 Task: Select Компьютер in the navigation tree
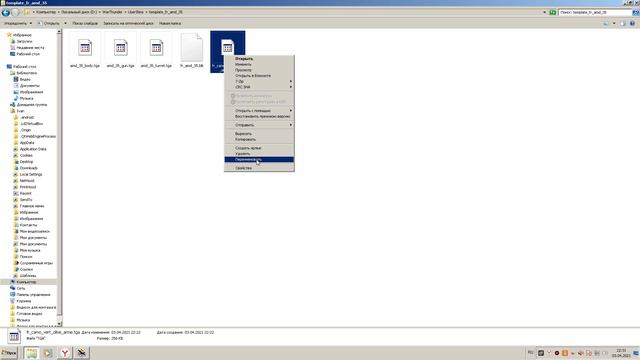26,282
